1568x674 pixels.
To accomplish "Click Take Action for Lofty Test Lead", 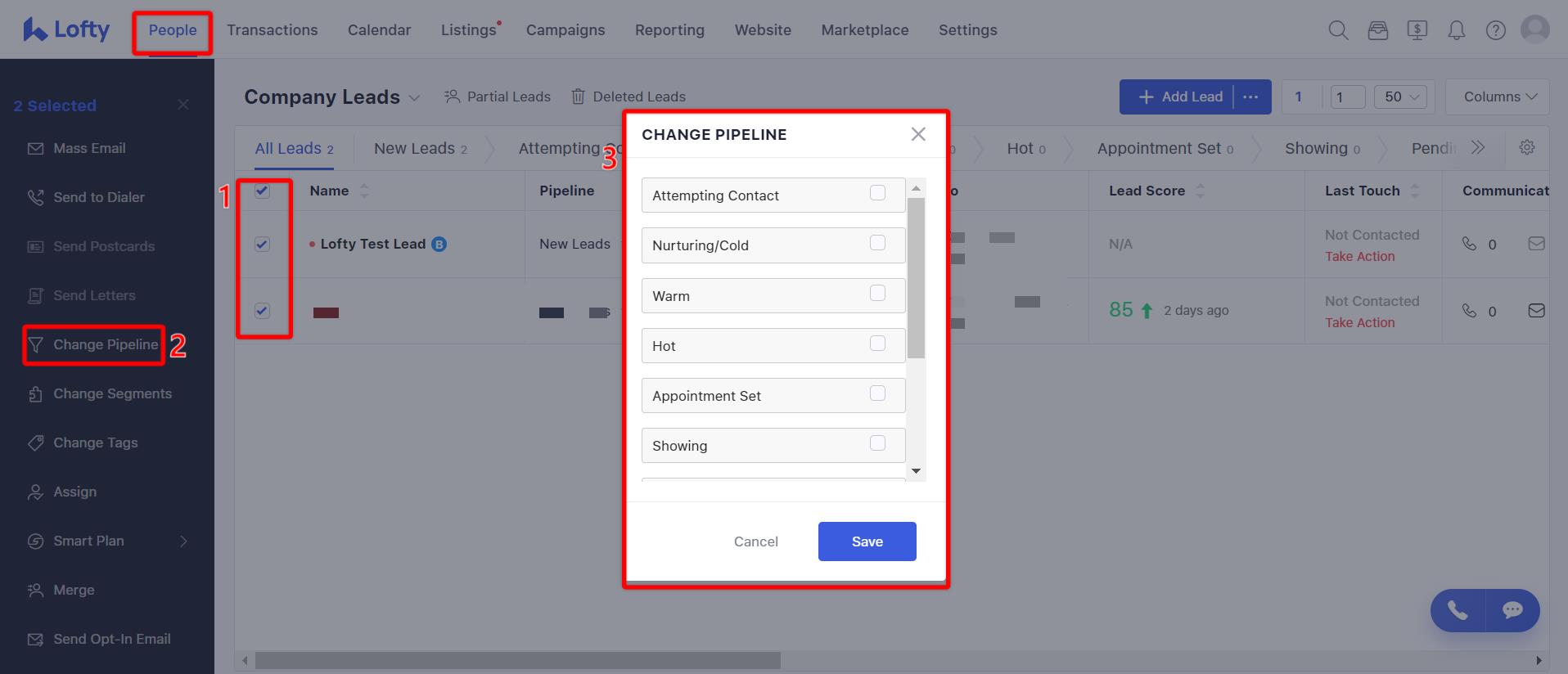I will pos(1360,256).
